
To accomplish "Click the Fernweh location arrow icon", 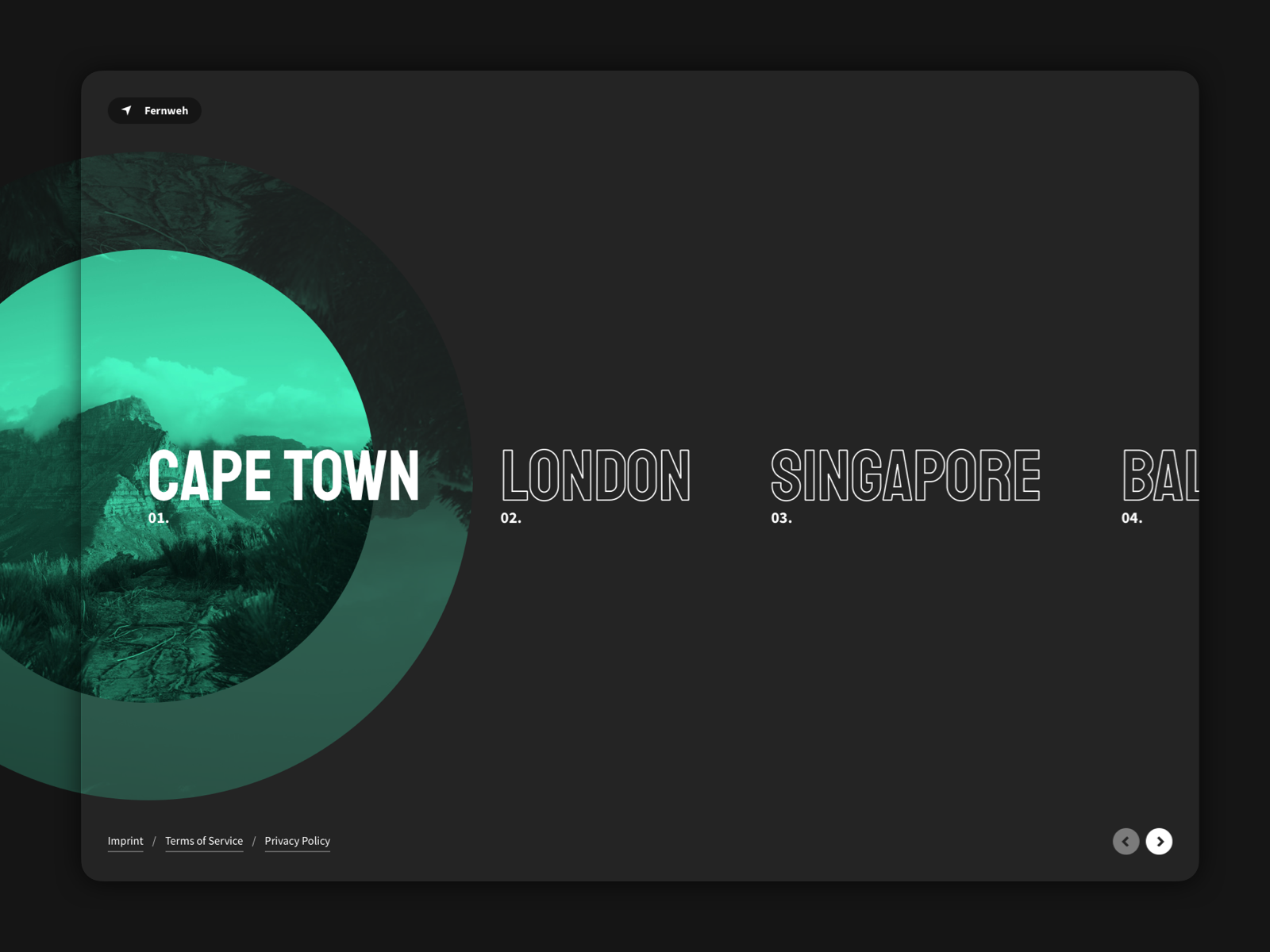I will pos(127,110).
